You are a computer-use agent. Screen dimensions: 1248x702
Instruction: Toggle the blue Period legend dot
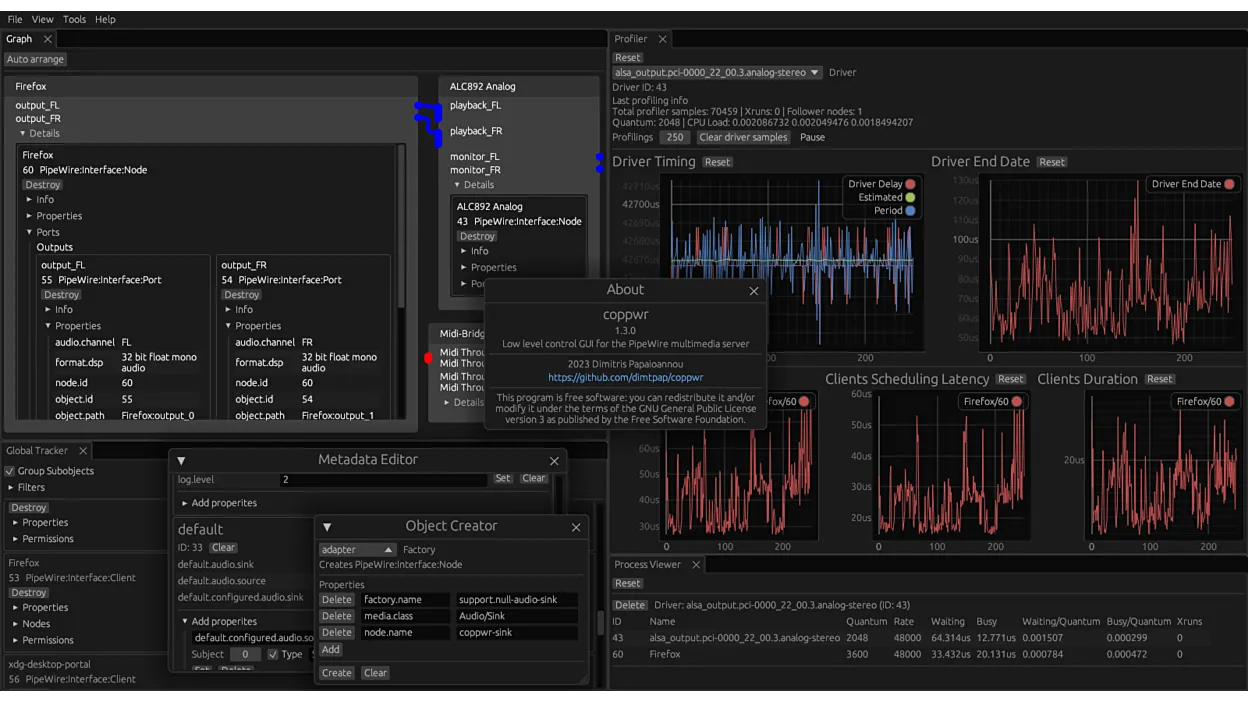coord(911,210)
